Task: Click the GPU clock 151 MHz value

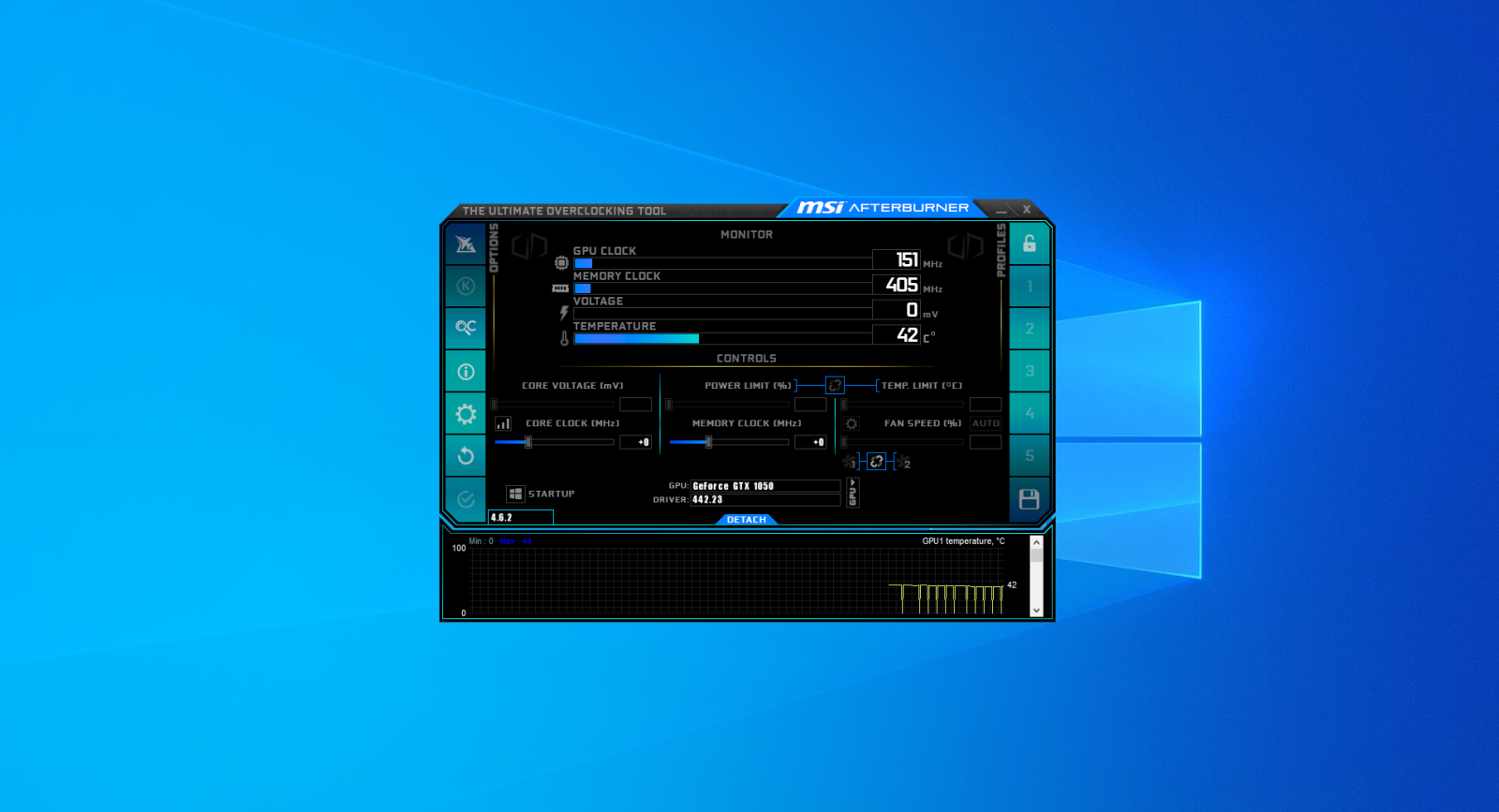Action: (x=897, y=259)
